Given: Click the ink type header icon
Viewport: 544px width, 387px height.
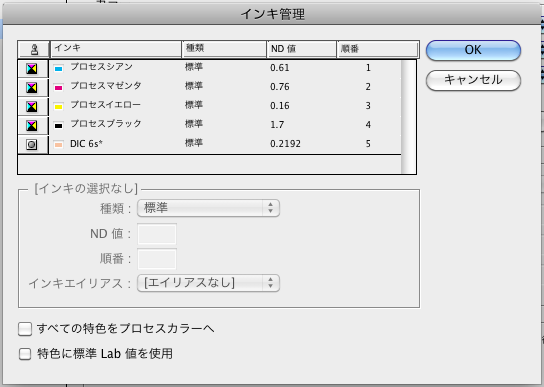Looking at the screenshot, I should [x=34, y=50].
